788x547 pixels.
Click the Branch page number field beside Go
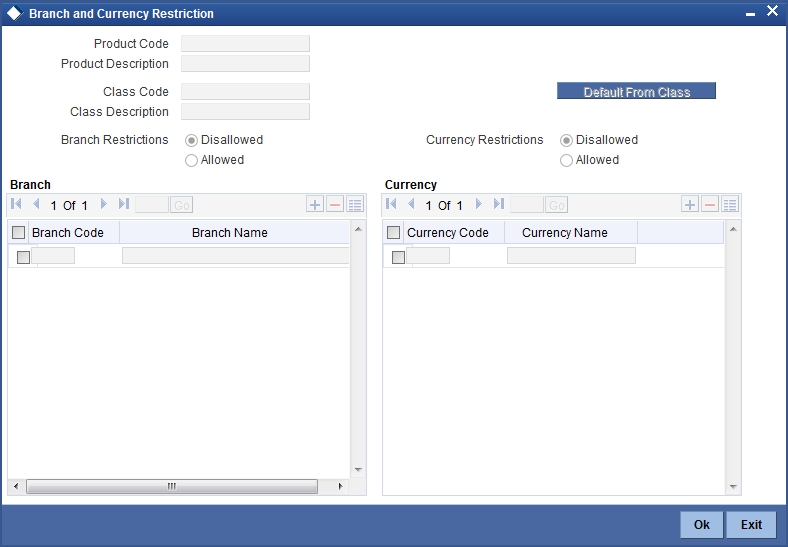coord(152,205)
